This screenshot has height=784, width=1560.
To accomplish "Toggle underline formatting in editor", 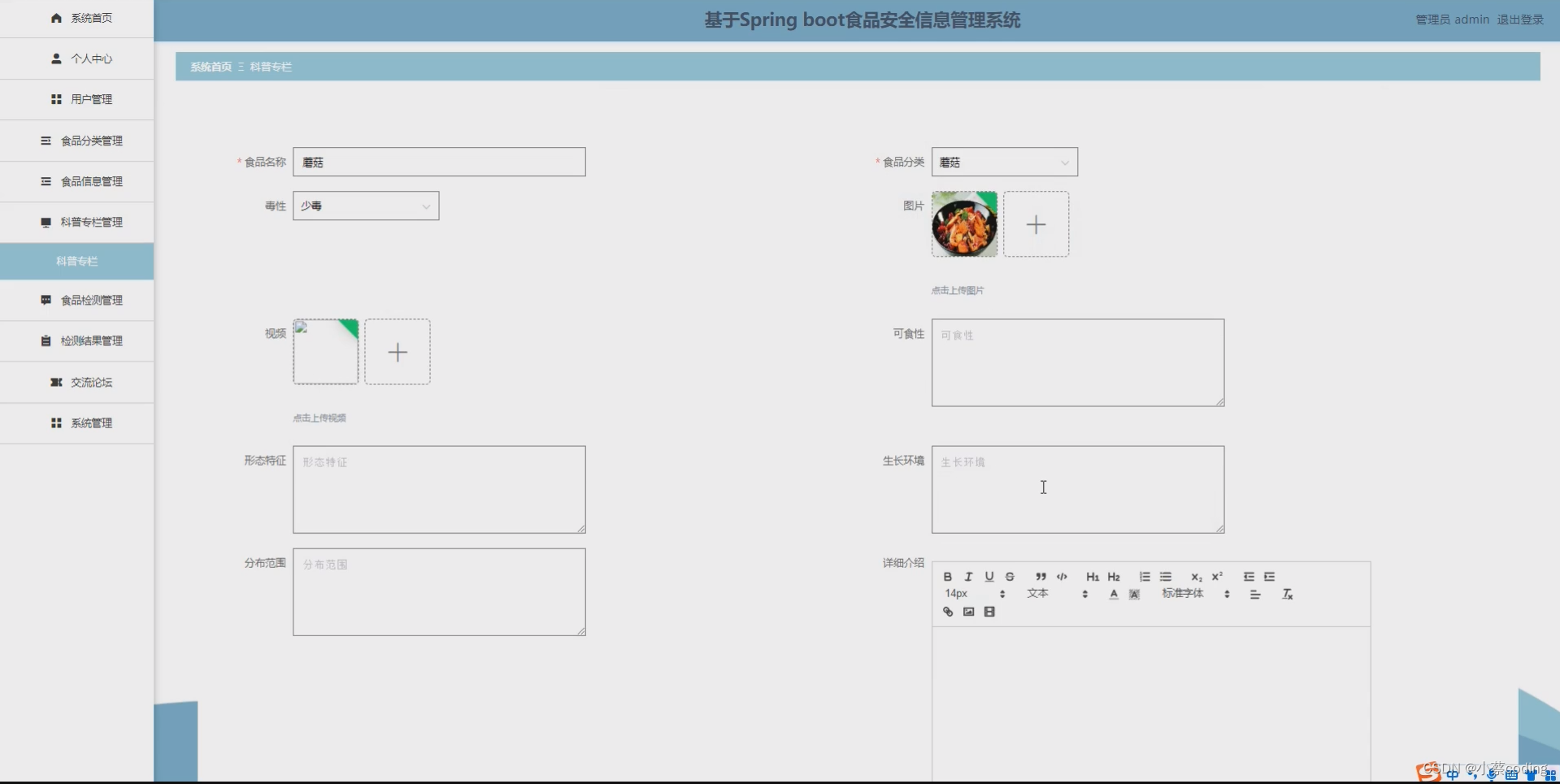I will tap(989, 577).
